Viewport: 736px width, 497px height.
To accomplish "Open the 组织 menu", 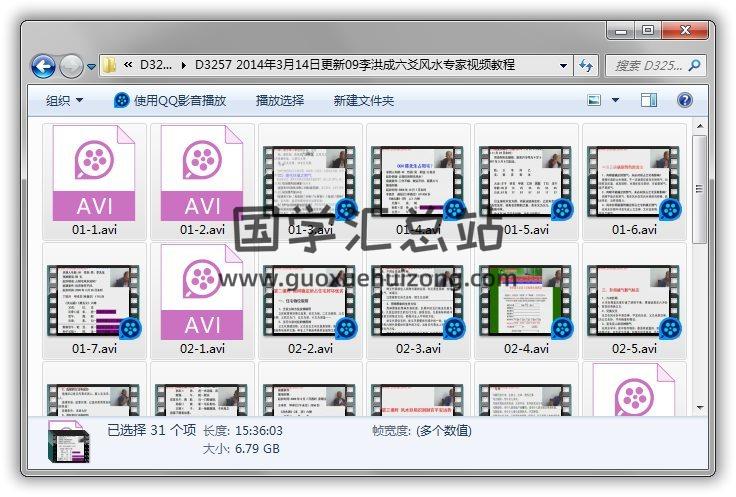I will coord(64,100).
